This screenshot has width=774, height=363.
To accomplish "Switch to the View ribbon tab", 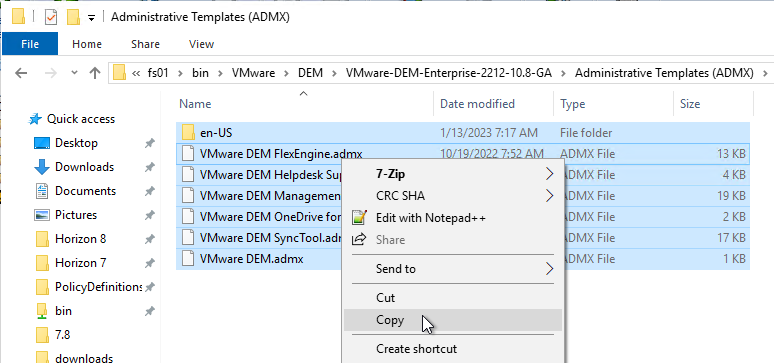I will tap(201, 44).
